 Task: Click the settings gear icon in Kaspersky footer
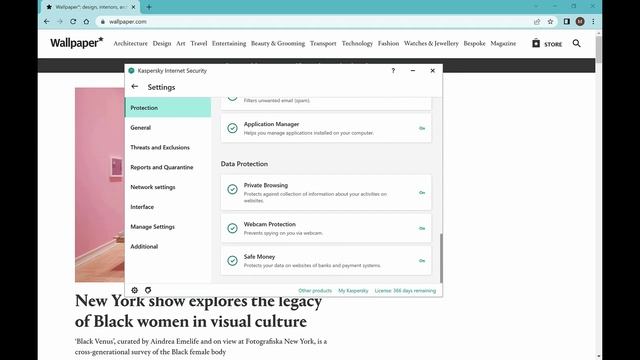coord(135,290)
